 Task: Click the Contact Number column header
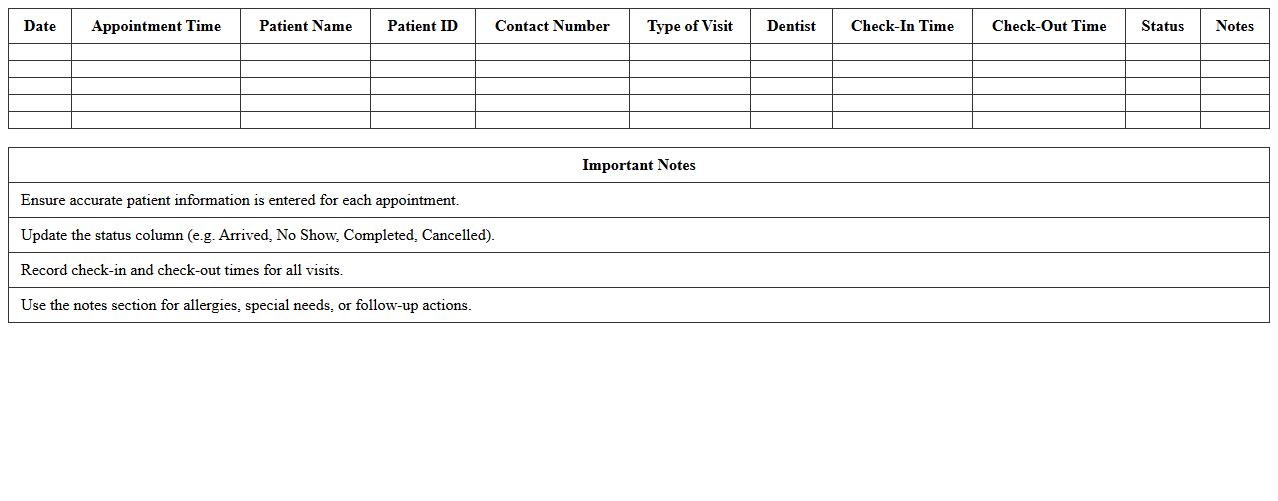[552, 26]
